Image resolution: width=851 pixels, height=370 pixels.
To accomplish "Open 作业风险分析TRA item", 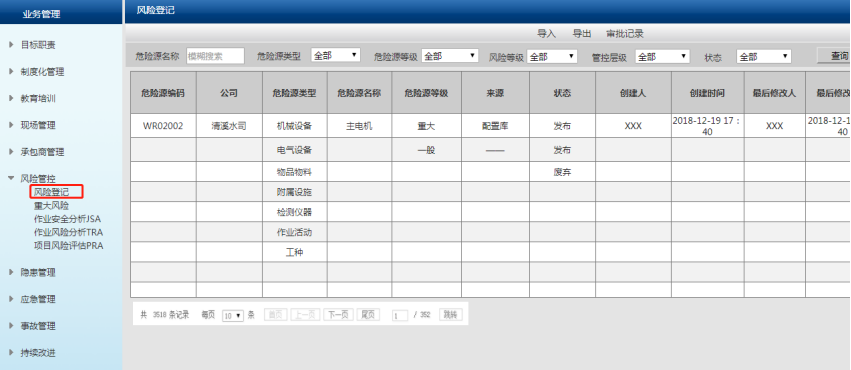I will [68, 232].
